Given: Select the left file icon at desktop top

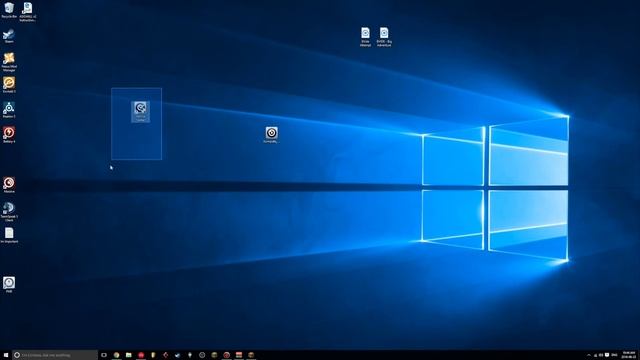Looking at the screenshot, I should point(365,37).
